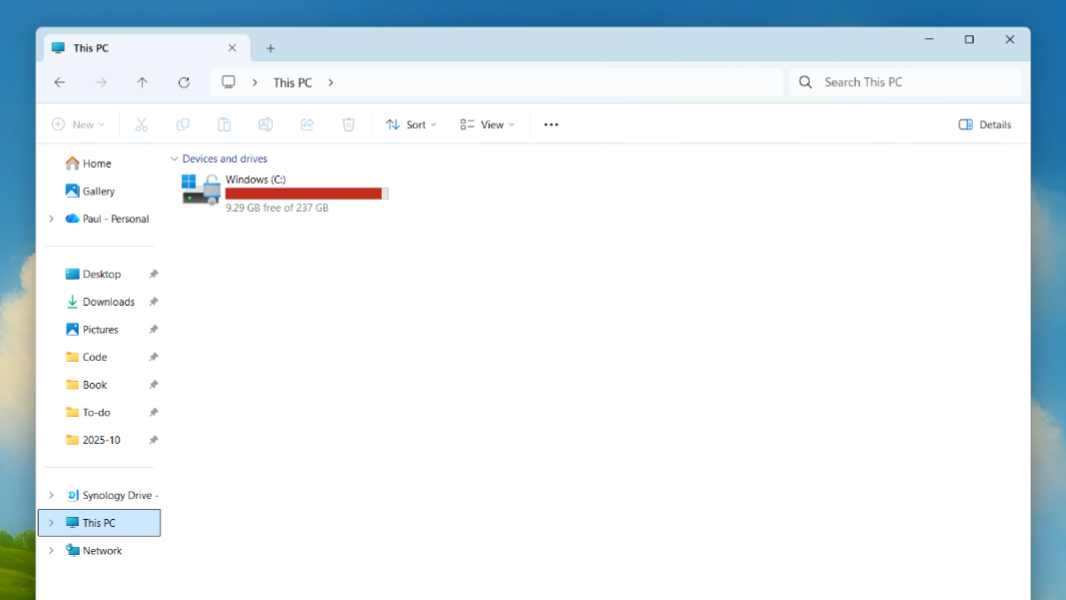Click the Share icon in toolbar
Image resolution: width=1066 pixels, height=600 pixels.
(x=307, y=125)
